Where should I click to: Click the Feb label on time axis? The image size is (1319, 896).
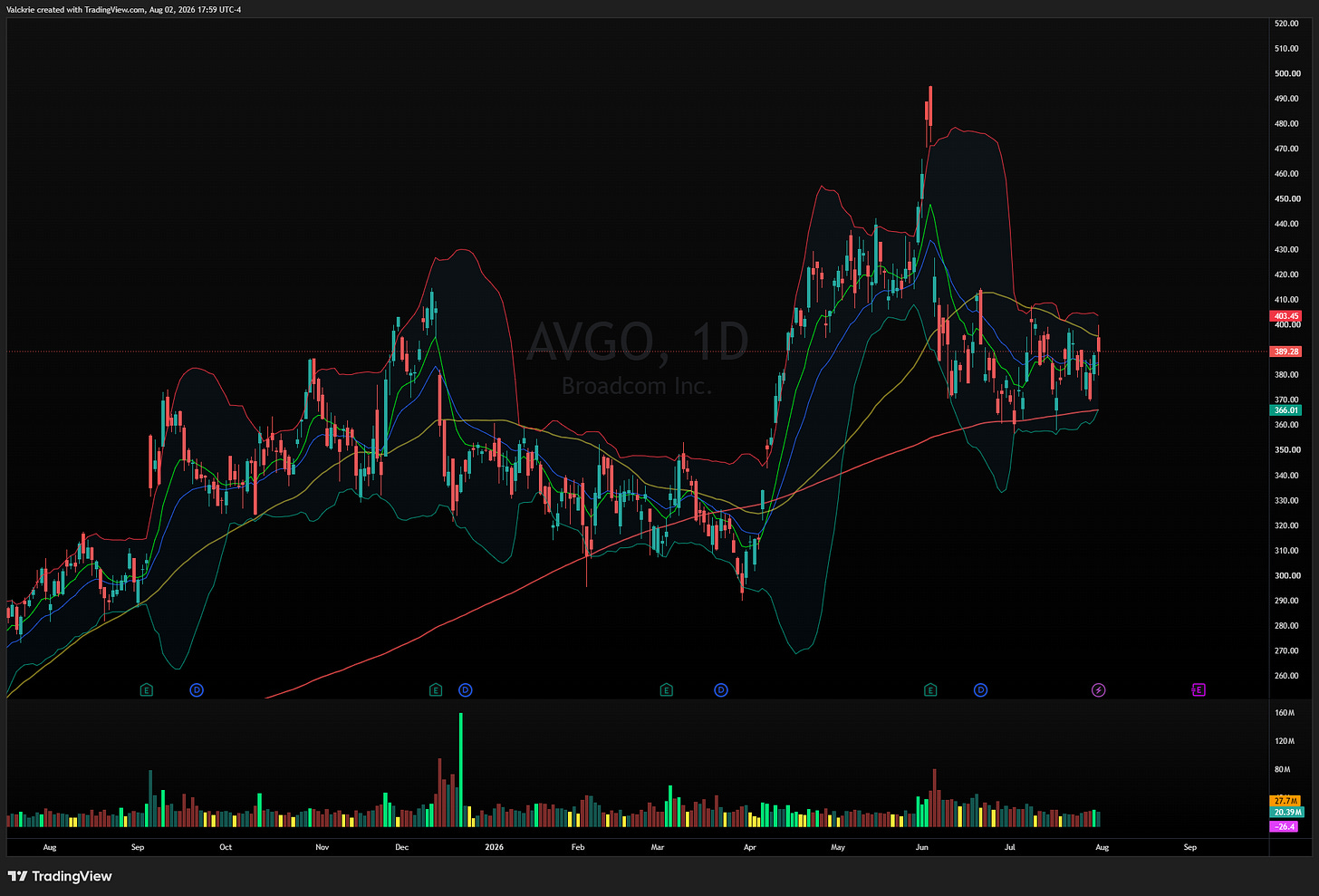pyautogui.click(x=577, y=847)
